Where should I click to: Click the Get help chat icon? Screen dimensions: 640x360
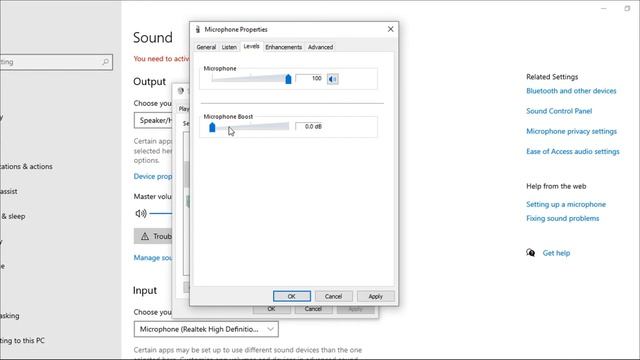[530, 253]
